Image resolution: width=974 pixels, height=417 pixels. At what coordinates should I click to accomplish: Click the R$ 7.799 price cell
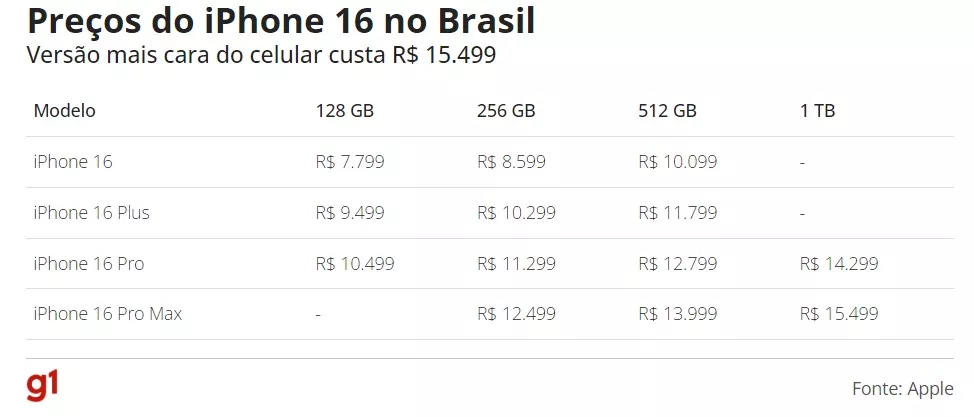(x=350, y=162)
